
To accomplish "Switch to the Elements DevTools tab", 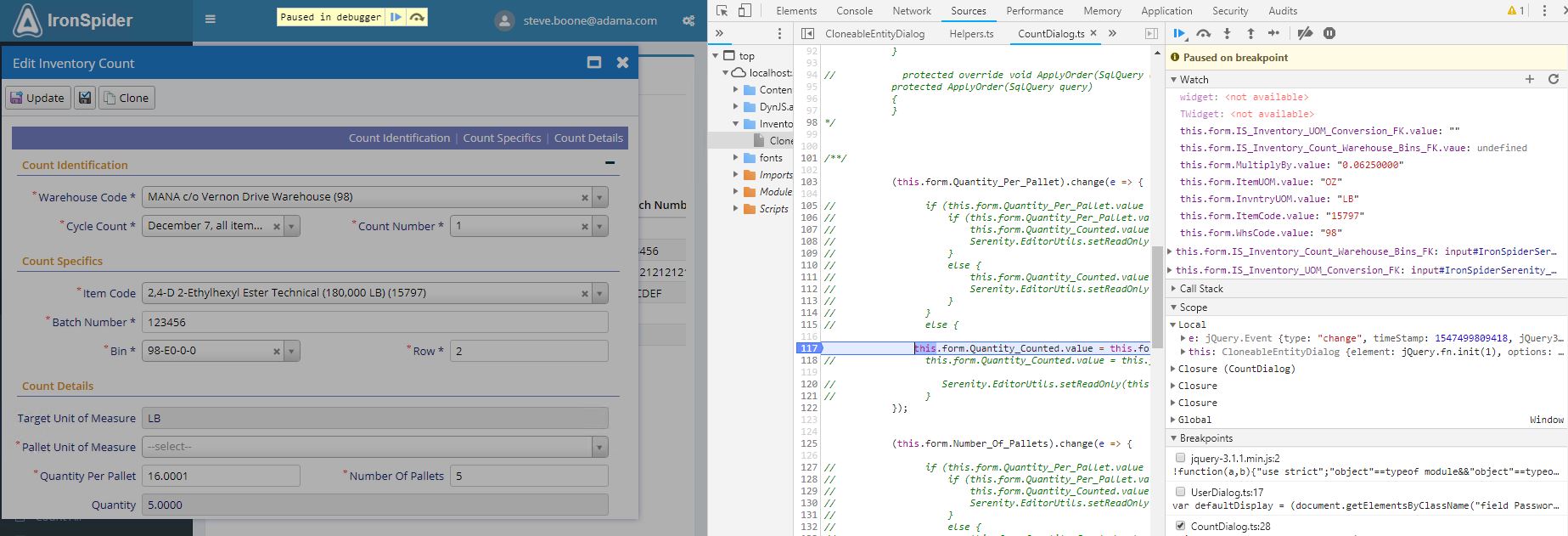I will coord(796,11).
